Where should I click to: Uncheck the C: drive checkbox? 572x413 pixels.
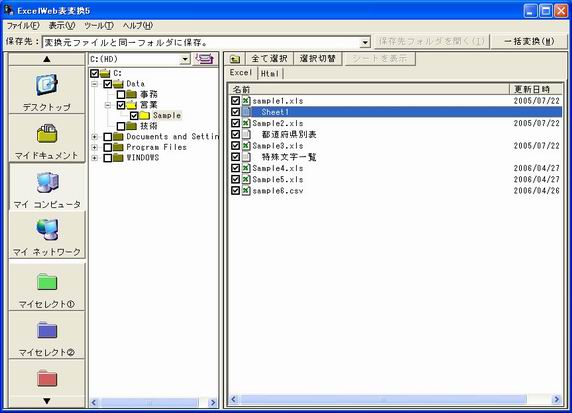tap(94, 73)
